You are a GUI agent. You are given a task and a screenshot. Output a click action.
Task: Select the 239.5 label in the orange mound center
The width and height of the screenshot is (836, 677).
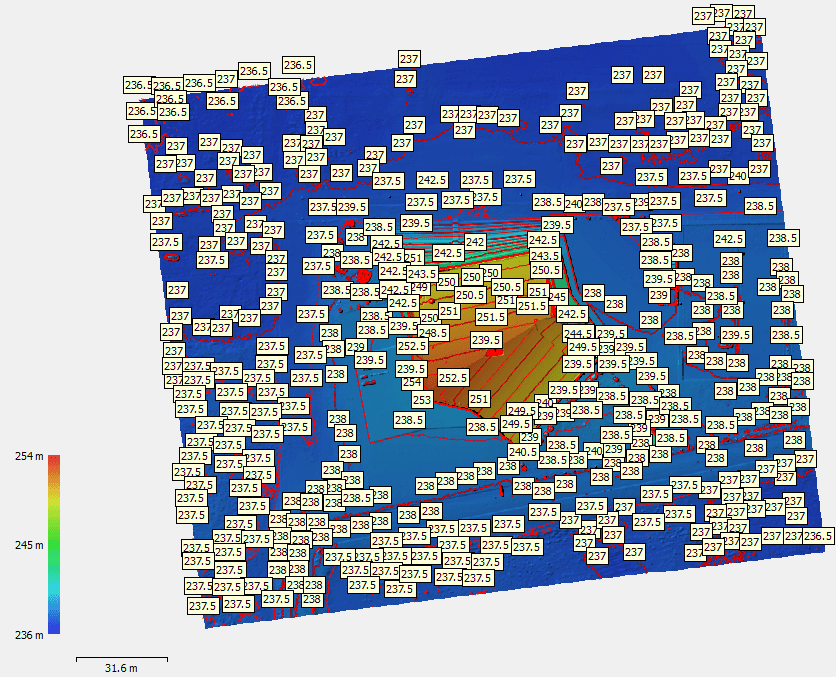pyautogui.click(x=486, y=341)
